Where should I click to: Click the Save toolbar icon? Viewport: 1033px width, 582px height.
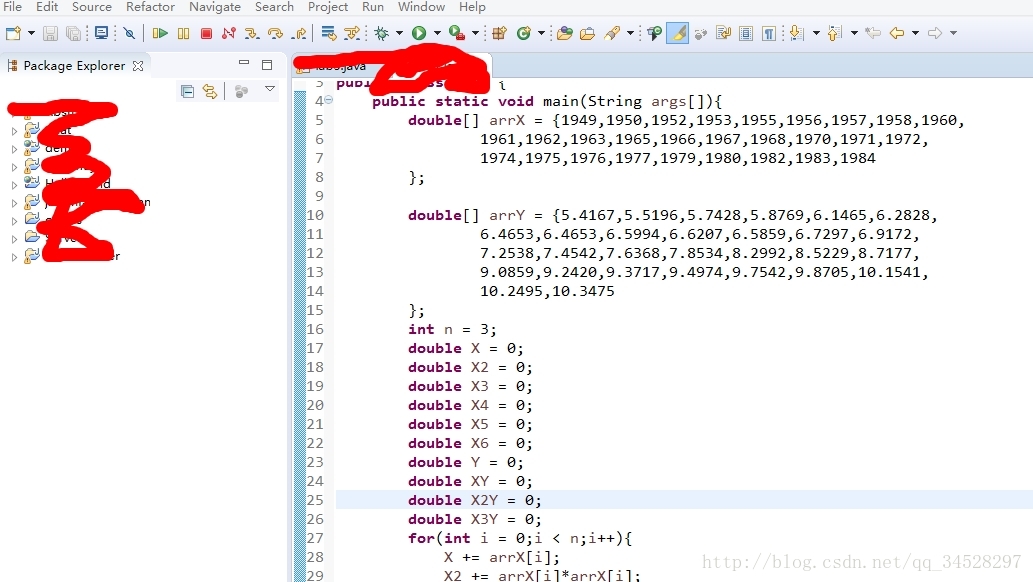pyautogui.click(x=50, y=33)
